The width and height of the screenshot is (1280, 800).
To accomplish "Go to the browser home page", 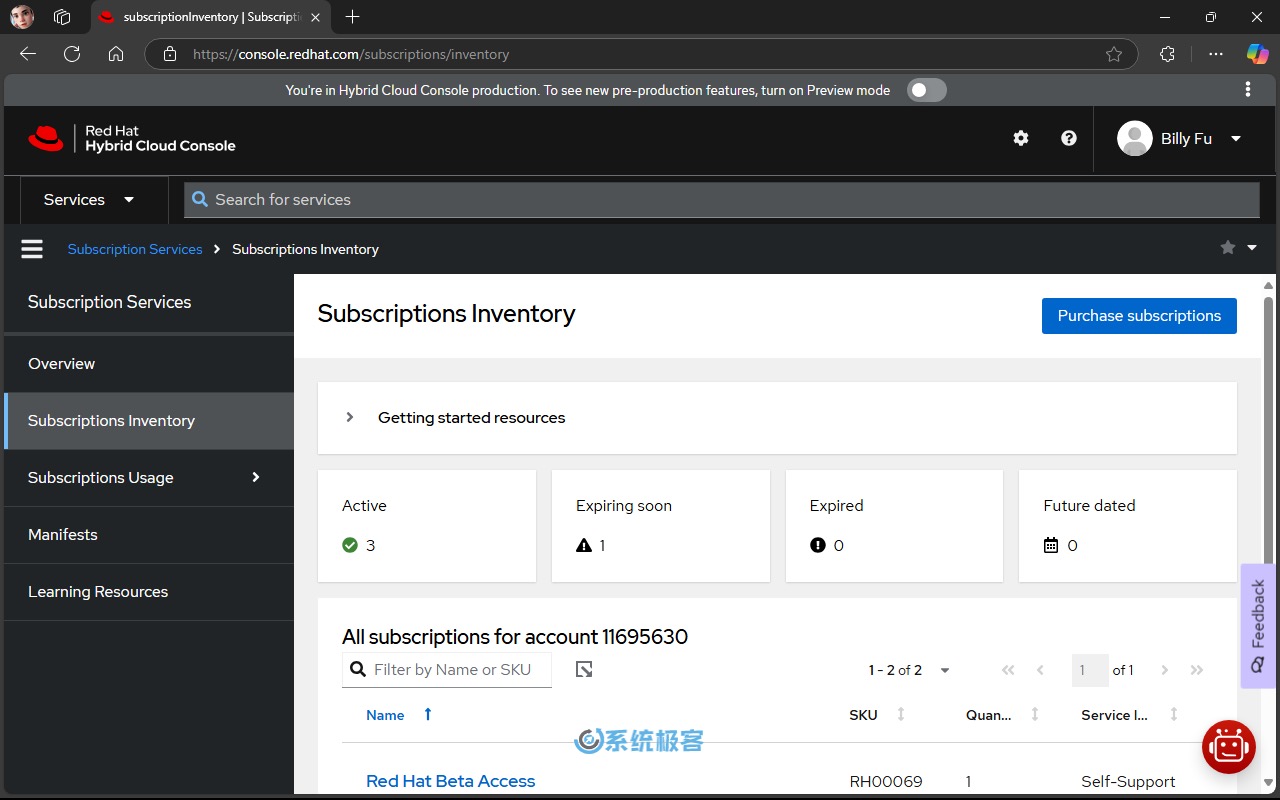I will (x=116, y=54).
